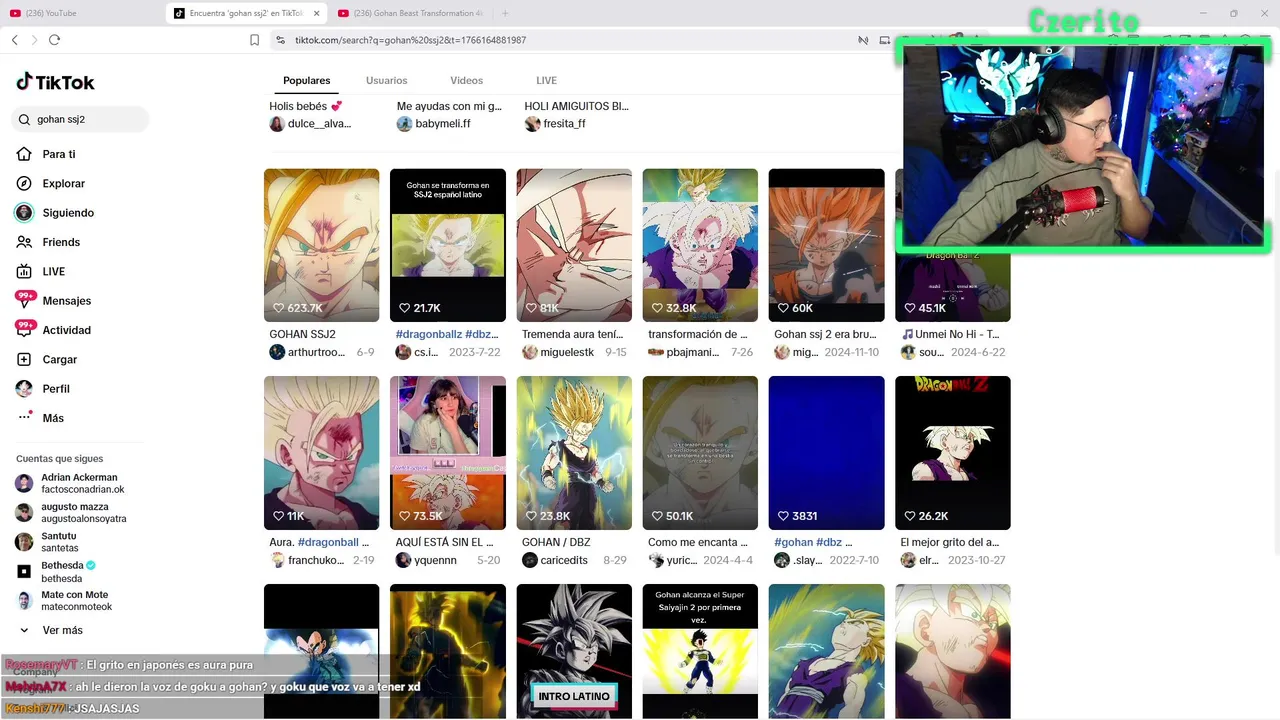
Task: Click the #dragonballz hashtag
Action: click(x=429, y=334)
